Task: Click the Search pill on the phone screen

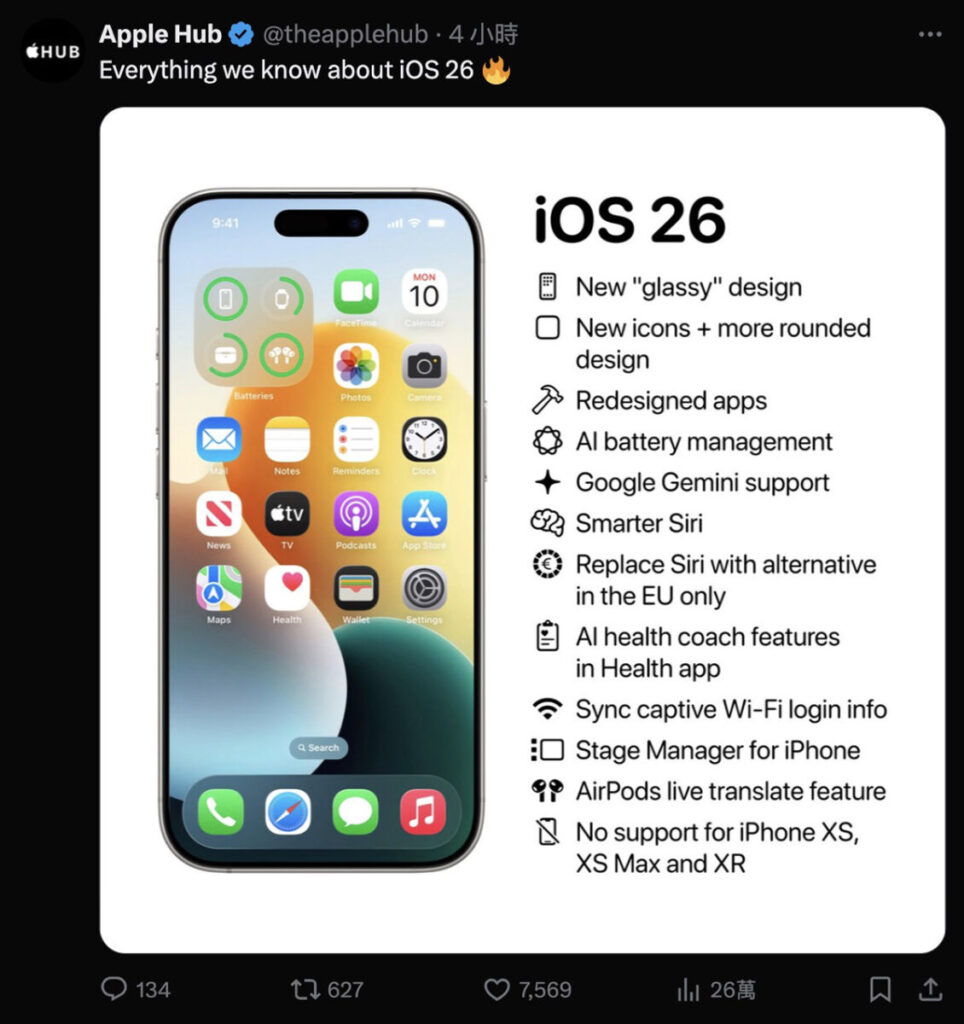Action: (x=319, y=748)
